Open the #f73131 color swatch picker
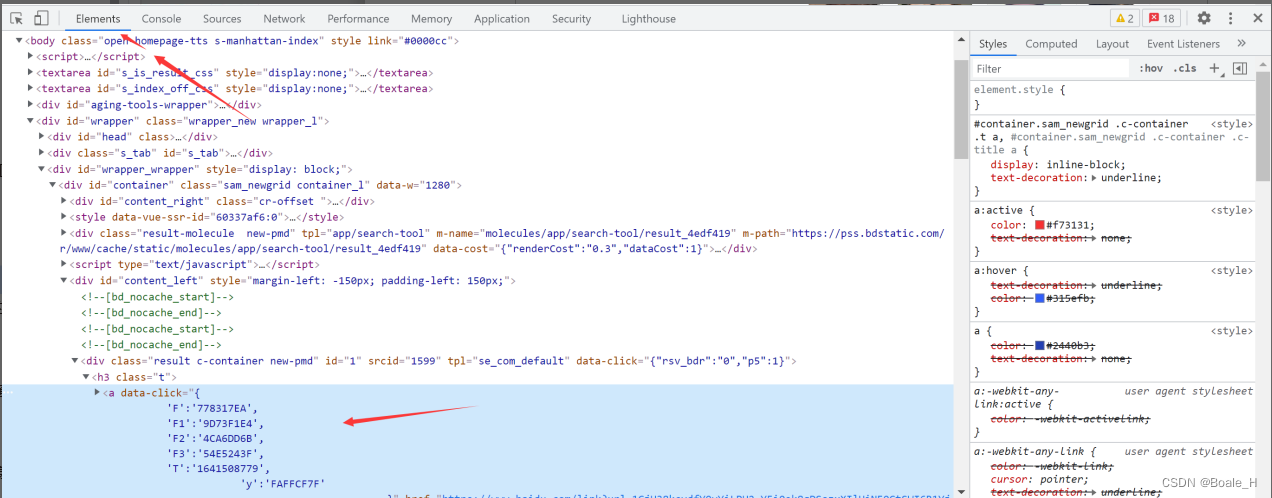The width and height of the screenshot is (1272, 498). (x=1040, y=225)
